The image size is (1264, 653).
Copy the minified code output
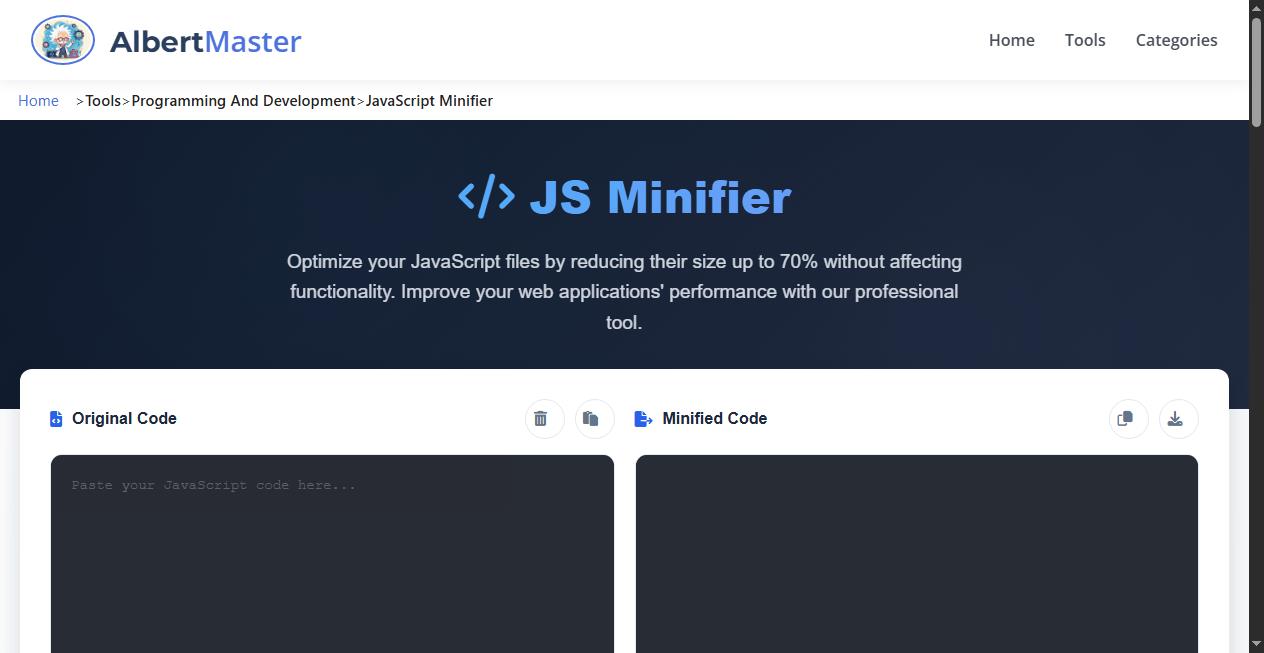(x=1127, y=418)
